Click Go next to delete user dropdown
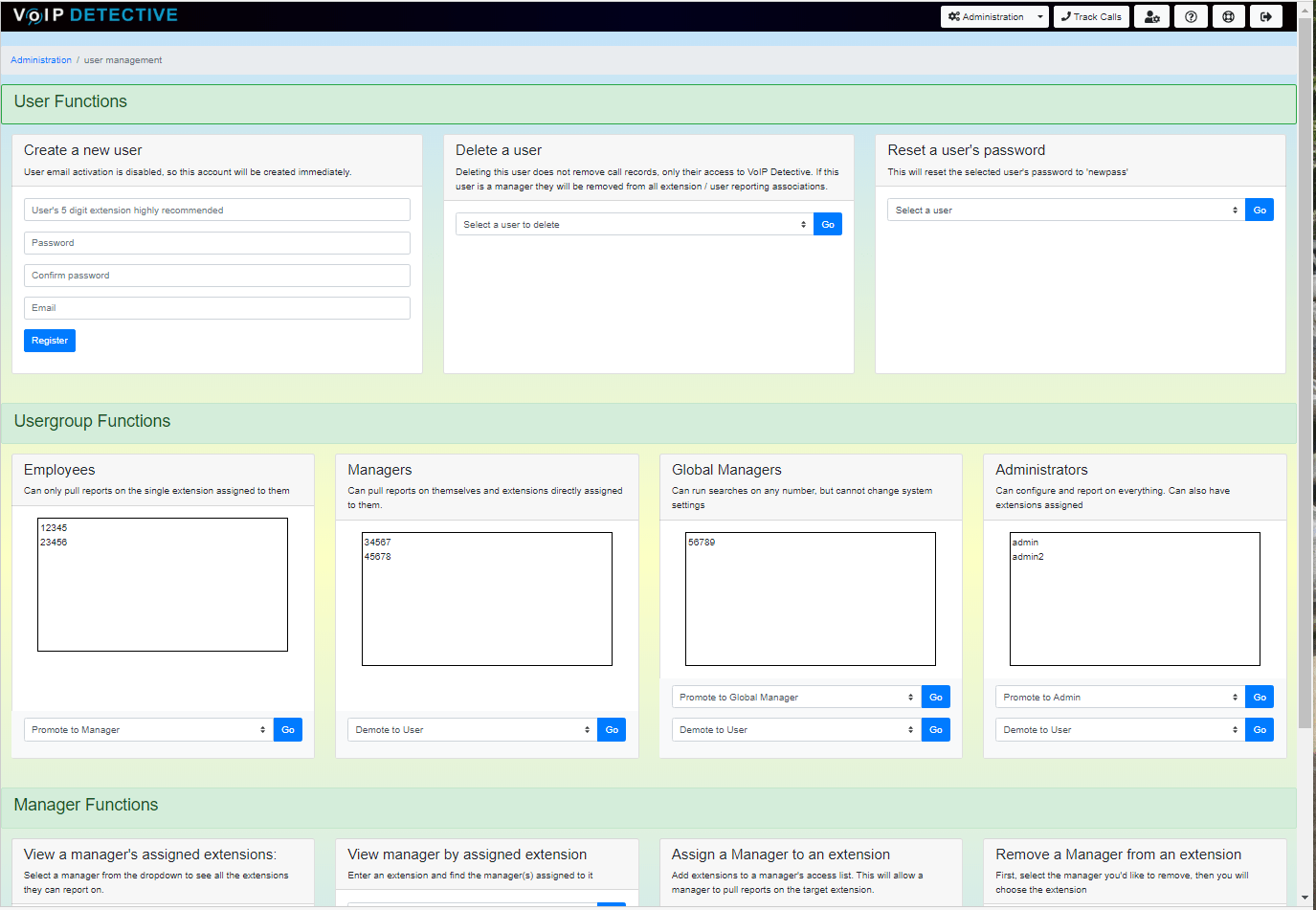The height and width of the screenshot is (910, 1316). point(828,225)
